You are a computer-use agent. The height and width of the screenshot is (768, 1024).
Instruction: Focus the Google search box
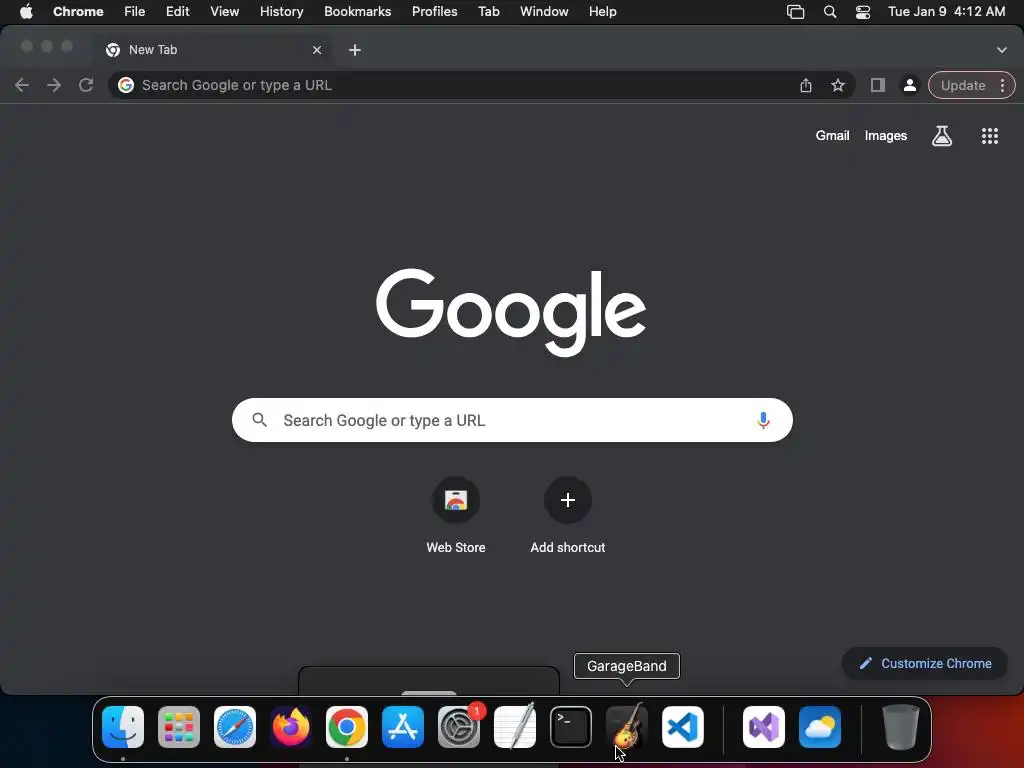coord(512,420)
